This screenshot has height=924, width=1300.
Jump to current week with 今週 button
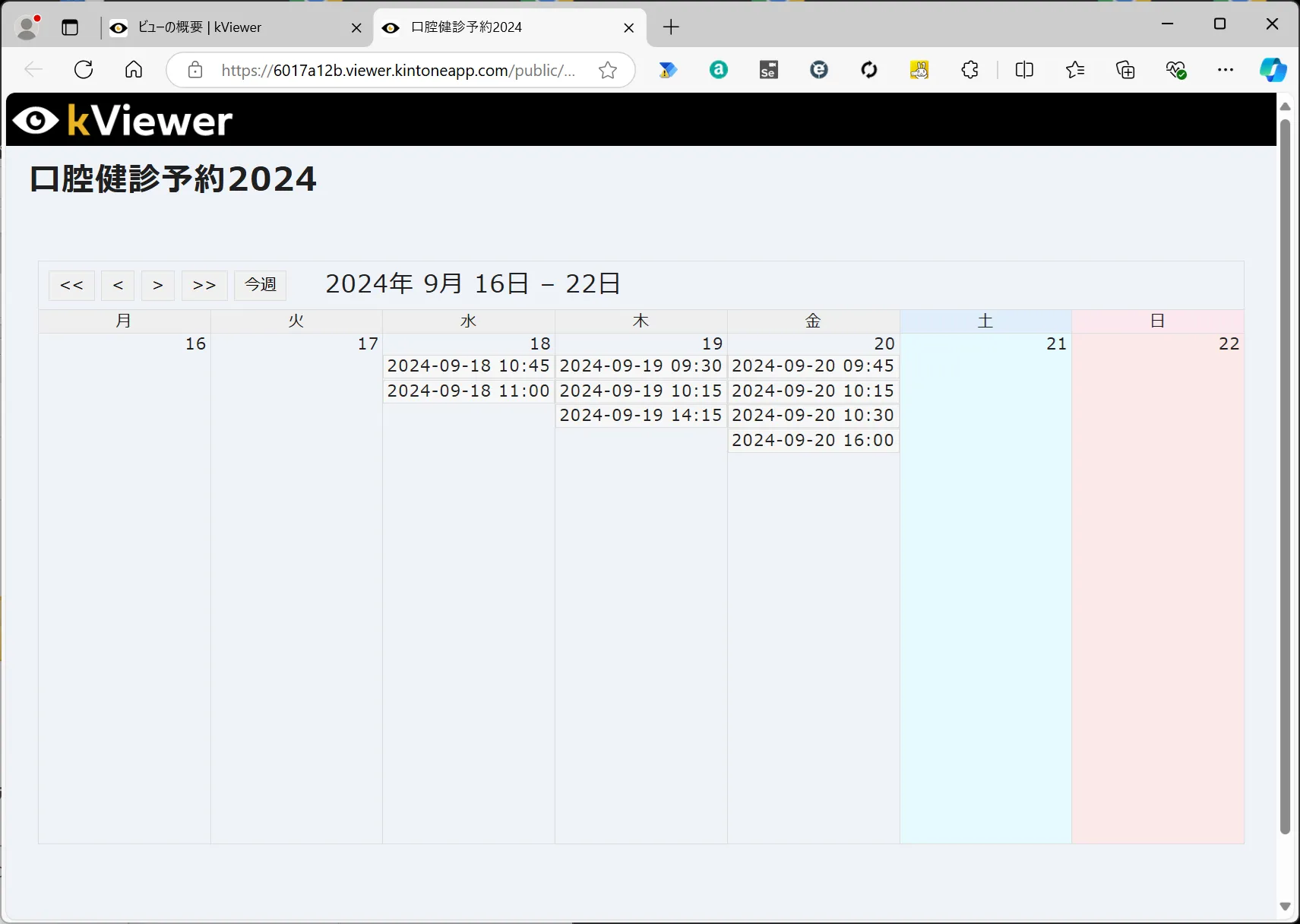click(x=260, y=285)
